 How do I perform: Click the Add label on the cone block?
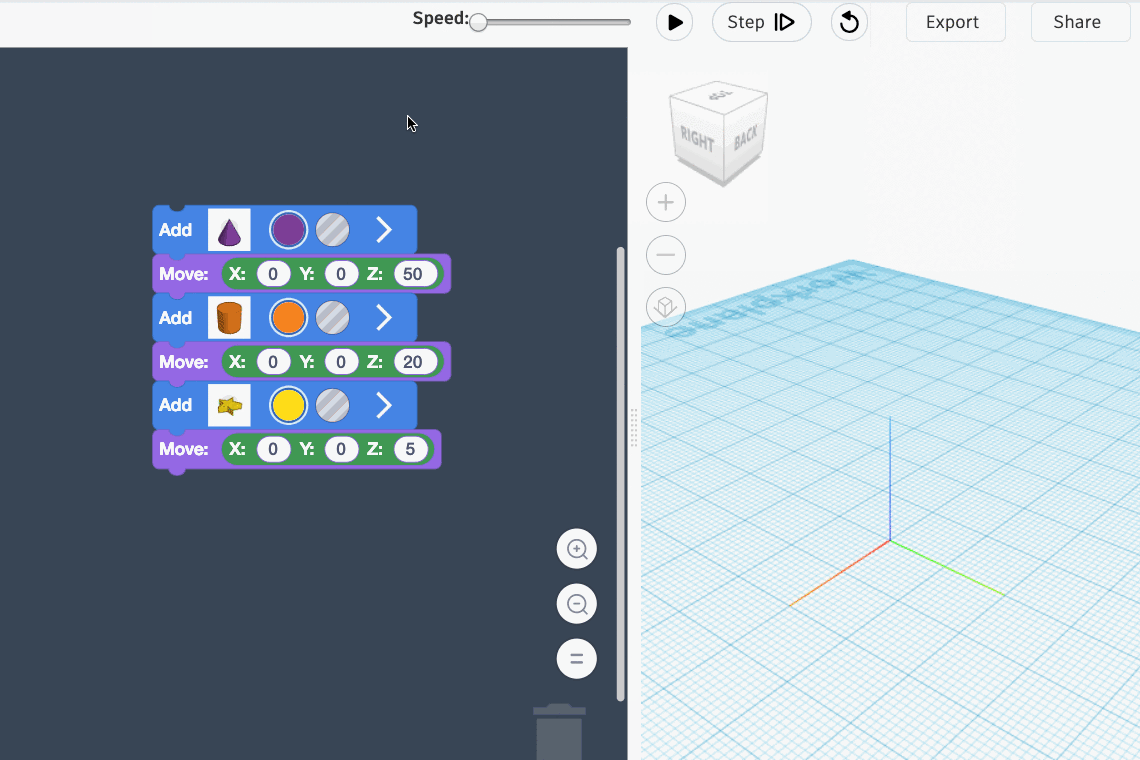[175, 231]
